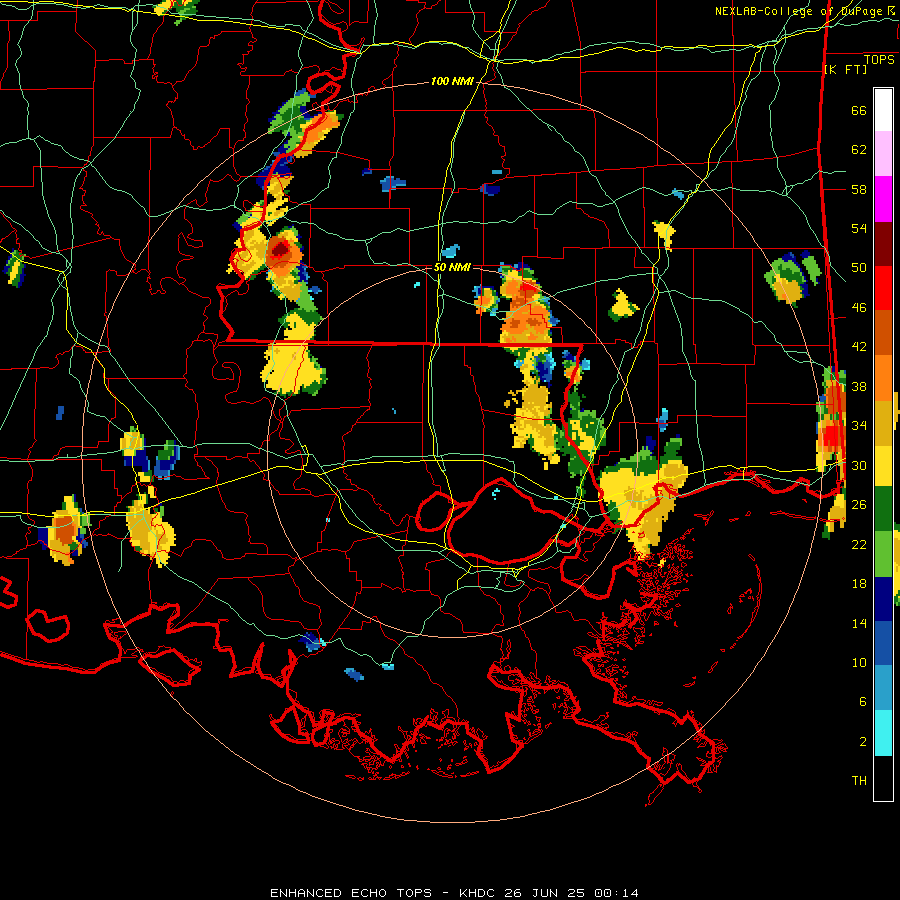Viewport: 900px width, 900px height.
Task: Select the bright red swatch in the legend scale
Action: click(883, 288)
